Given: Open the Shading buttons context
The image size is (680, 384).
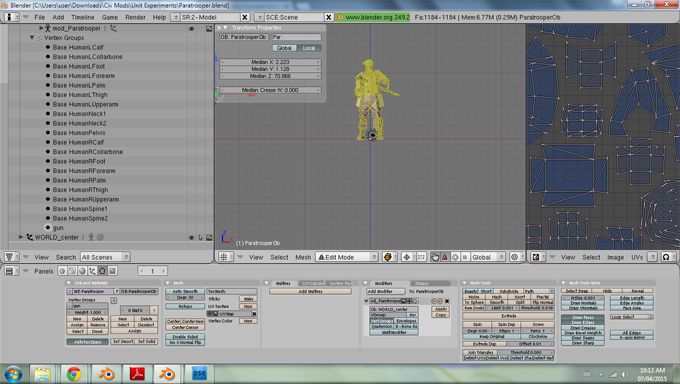Looking at the screenshot, I should [x=82, y=271].
